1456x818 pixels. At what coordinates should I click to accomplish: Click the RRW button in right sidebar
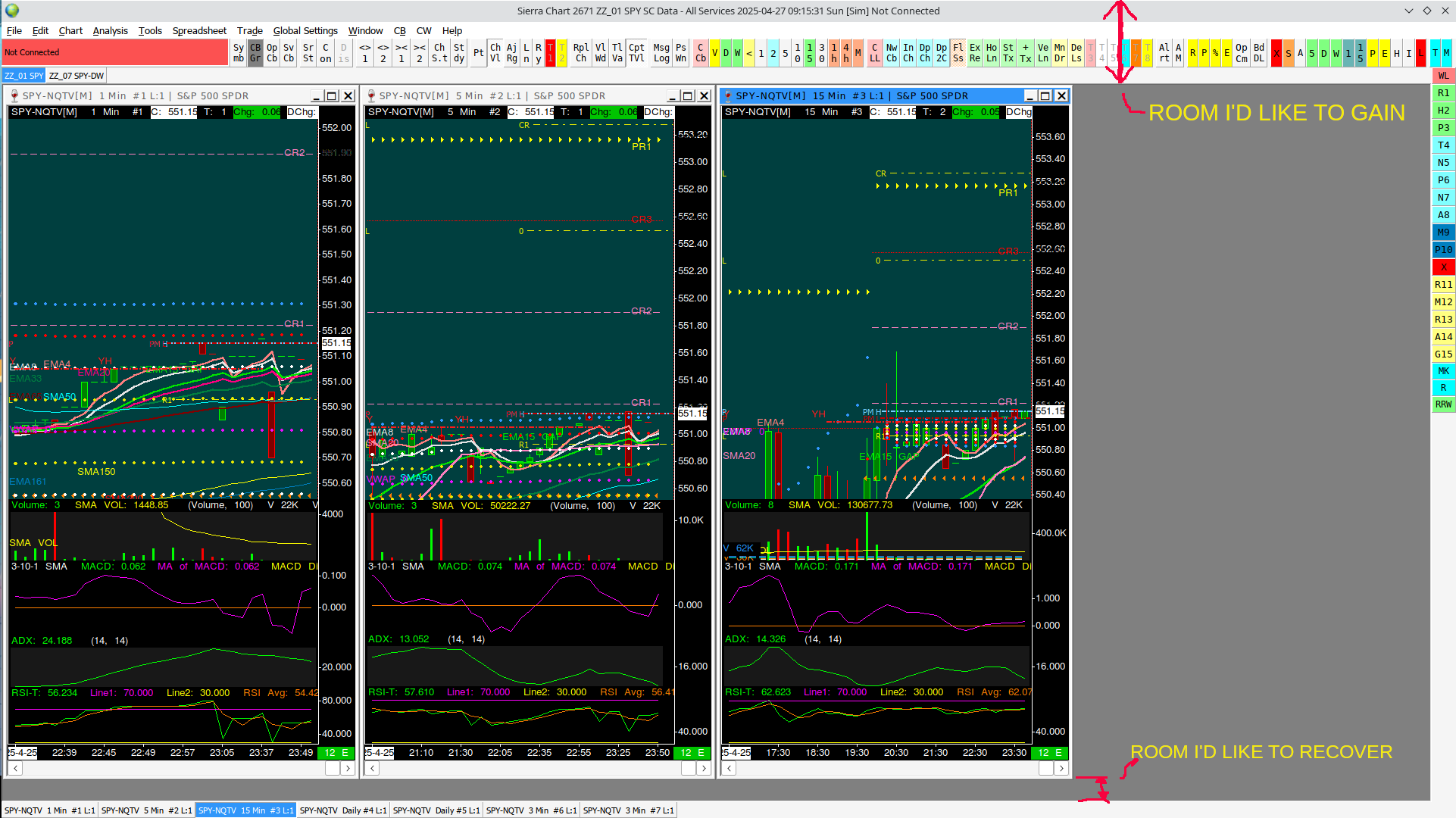point(1443,404)
